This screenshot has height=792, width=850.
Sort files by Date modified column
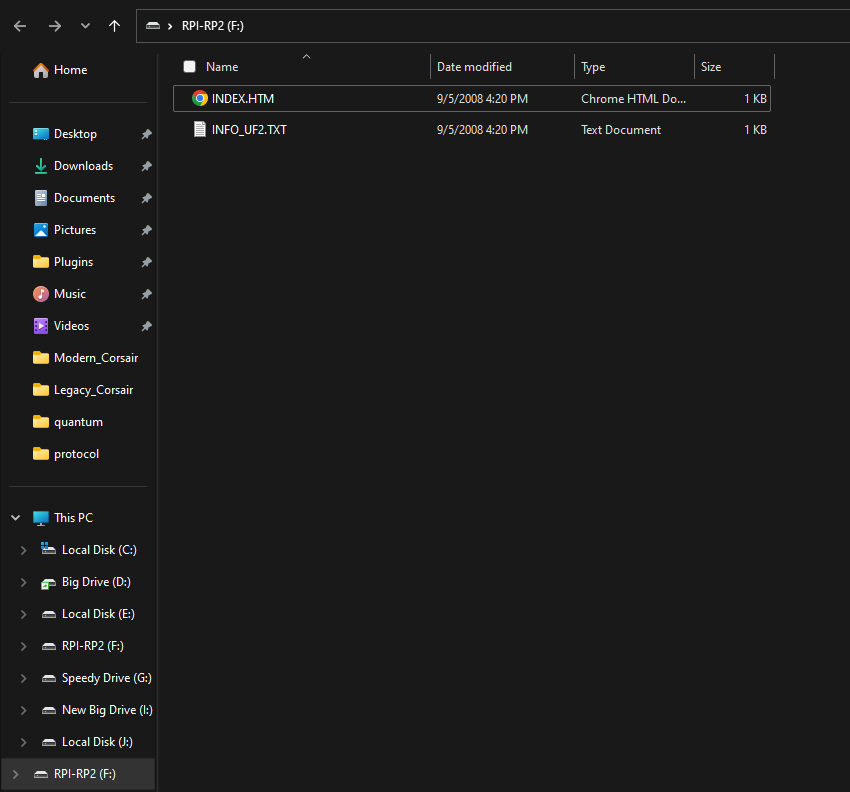coord(474,67)
